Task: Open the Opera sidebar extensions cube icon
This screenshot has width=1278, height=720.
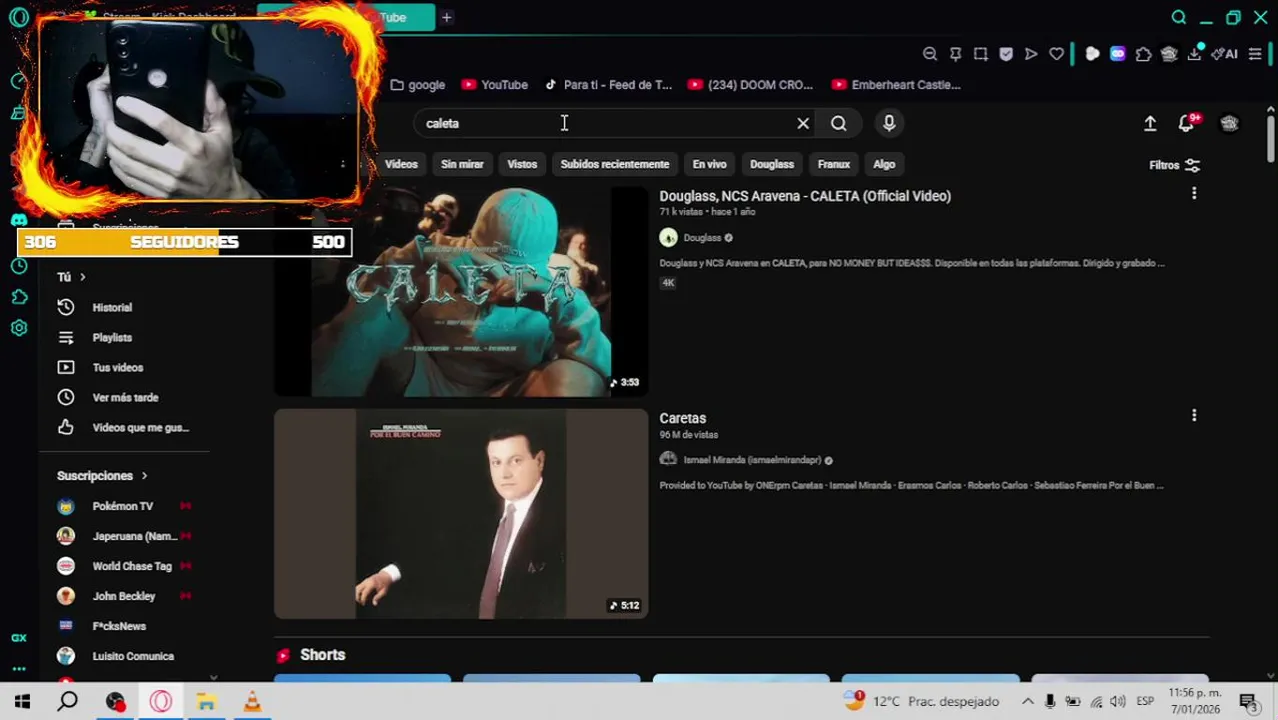Action: [19, 297]
